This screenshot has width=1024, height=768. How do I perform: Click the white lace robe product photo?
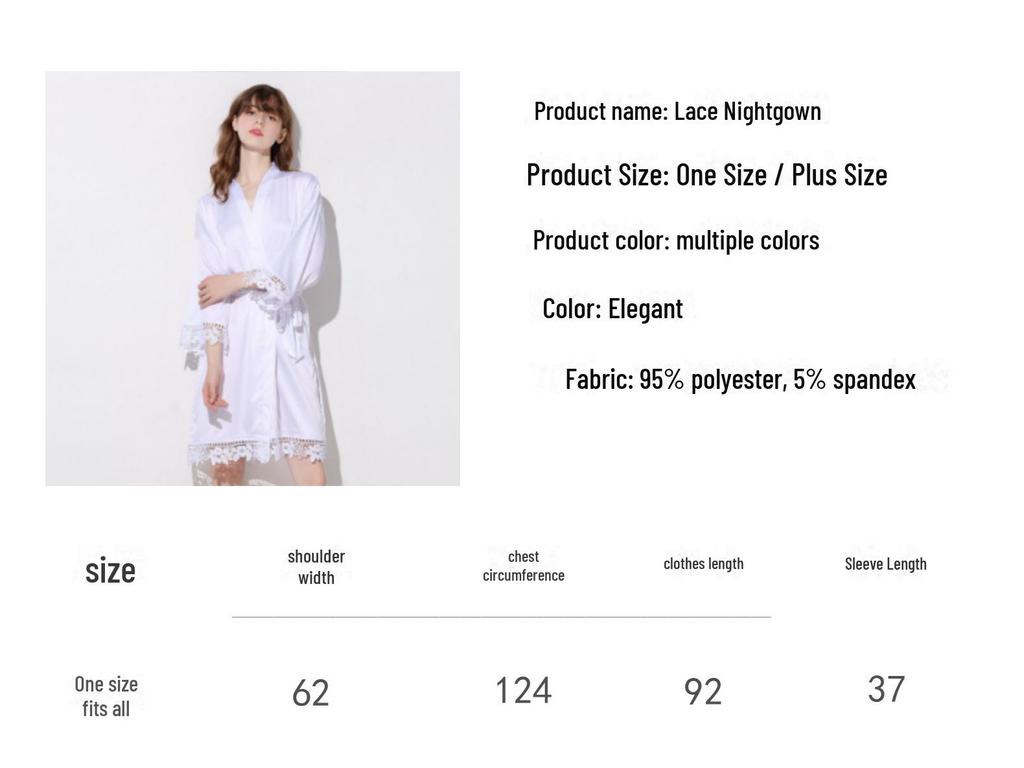pyautogui.click(x=253, y=278)
